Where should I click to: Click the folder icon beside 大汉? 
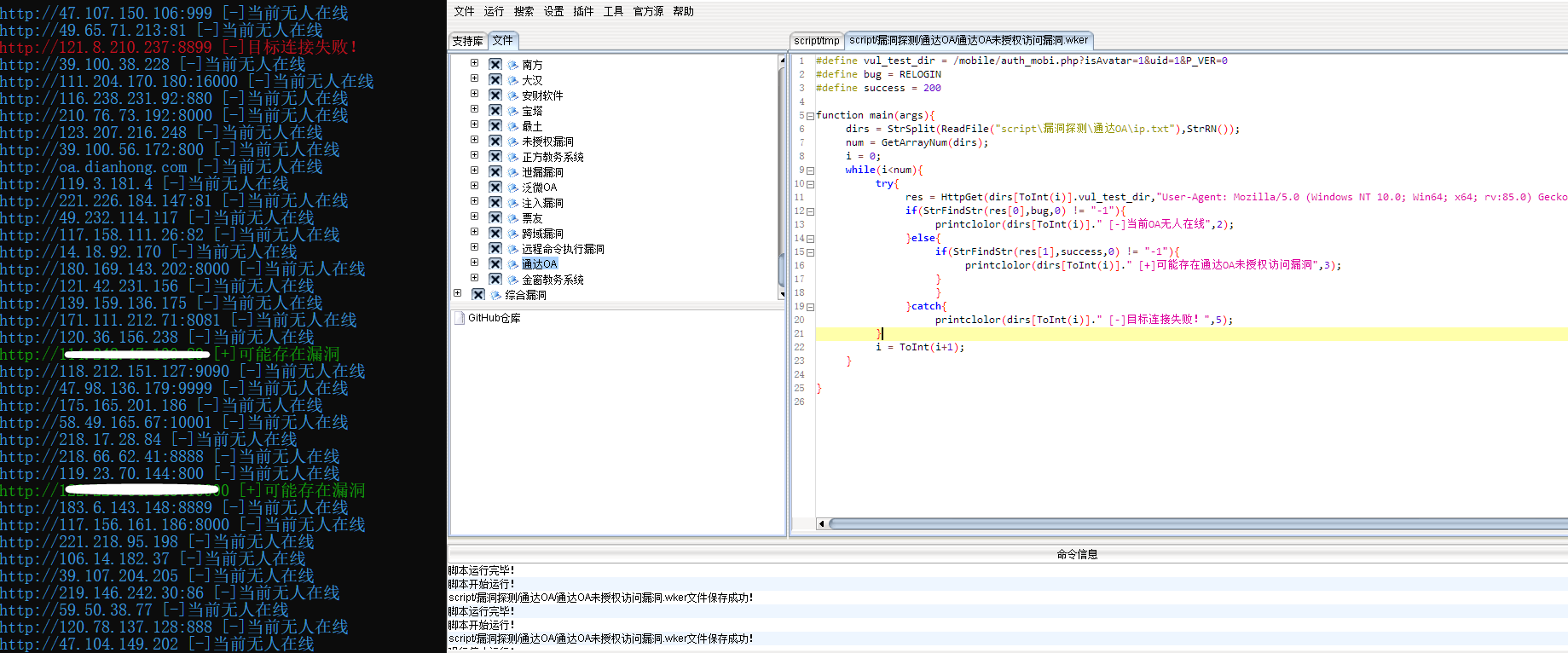[513, 80]
